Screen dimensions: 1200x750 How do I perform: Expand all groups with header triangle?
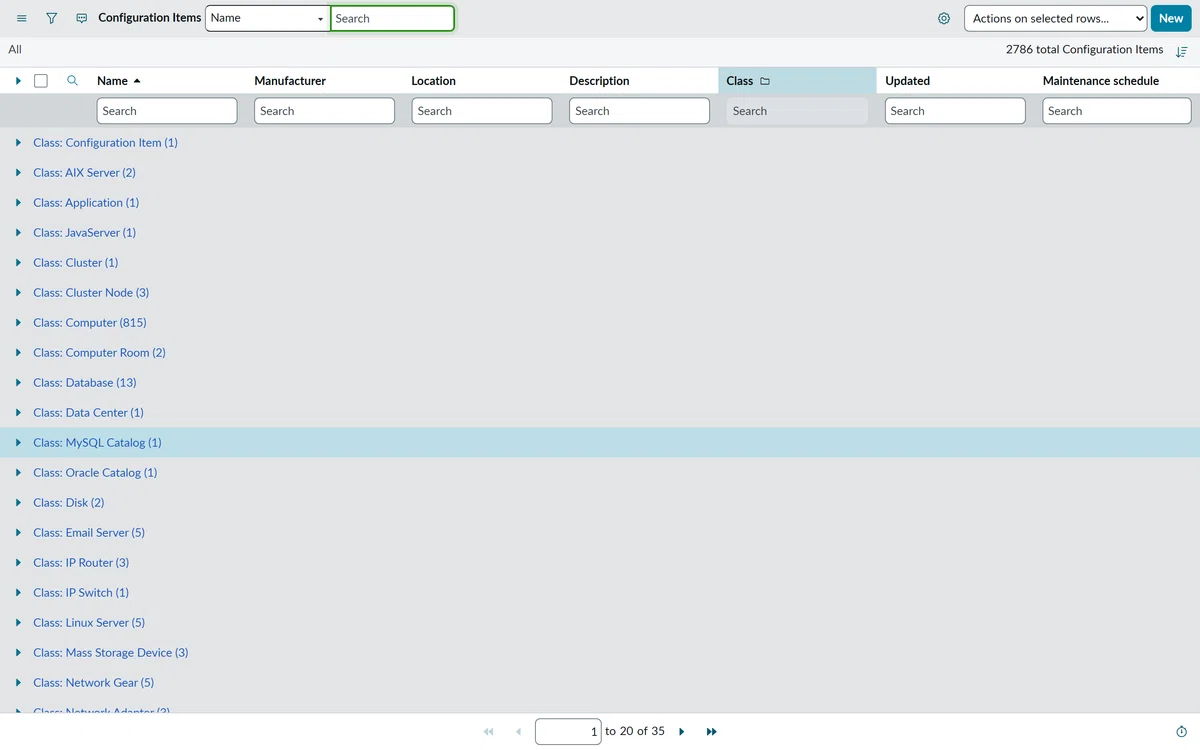click(x=18, y=81)
